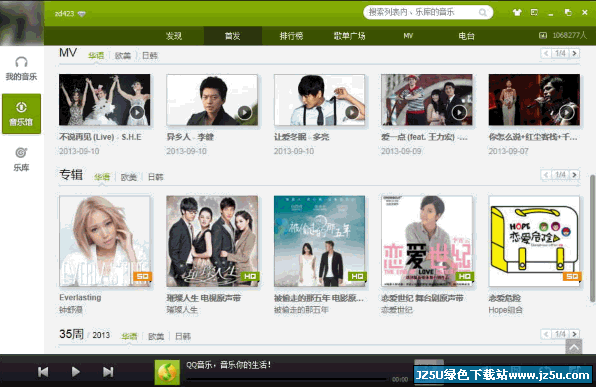The width and height of the screenshot is (596, 387).
Task: Click the SQ badge on Everlasting album
Action: [x=143, y=276]
